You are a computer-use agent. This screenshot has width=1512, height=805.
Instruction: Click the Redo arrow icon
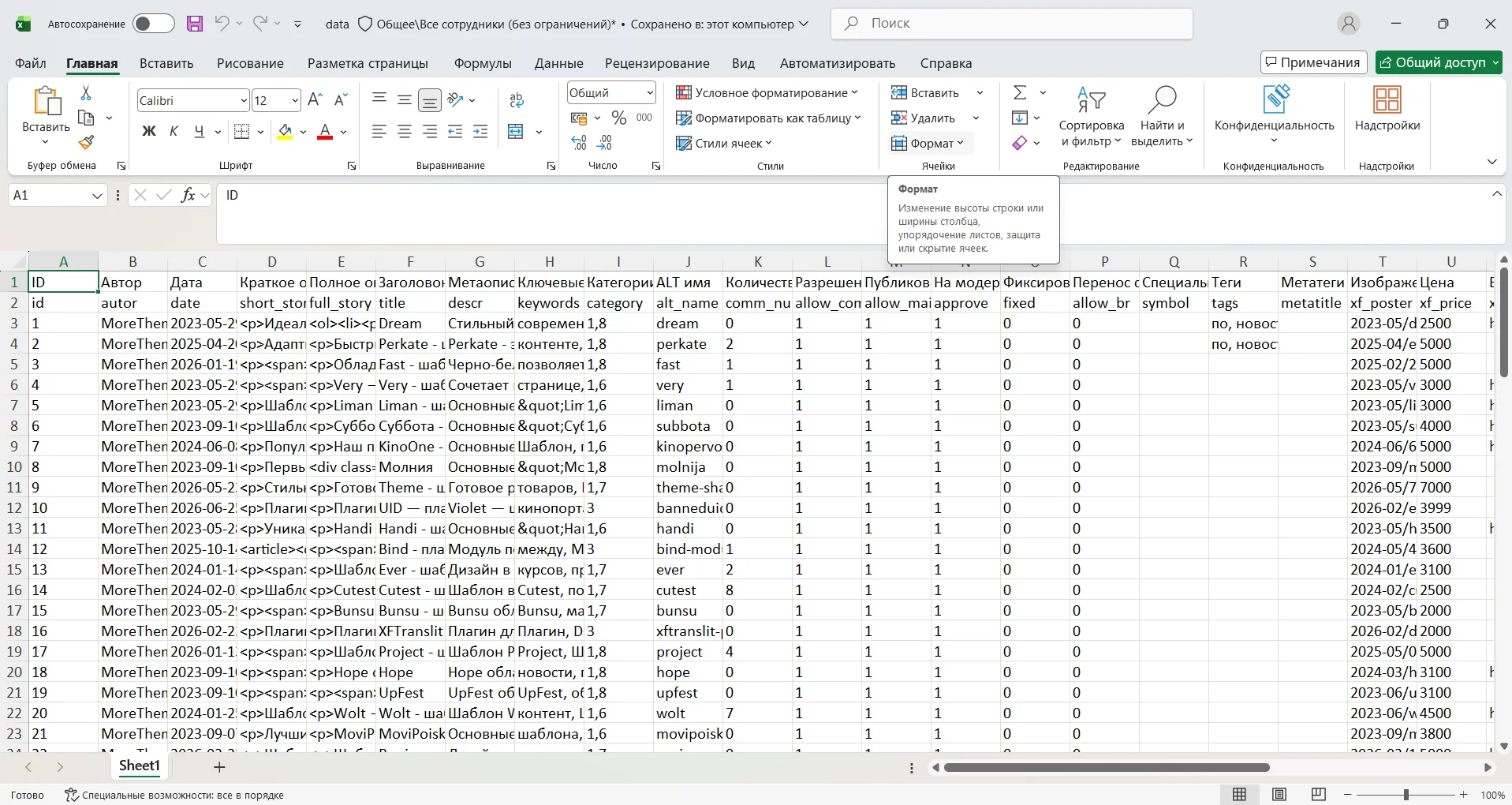pos(260,24)
